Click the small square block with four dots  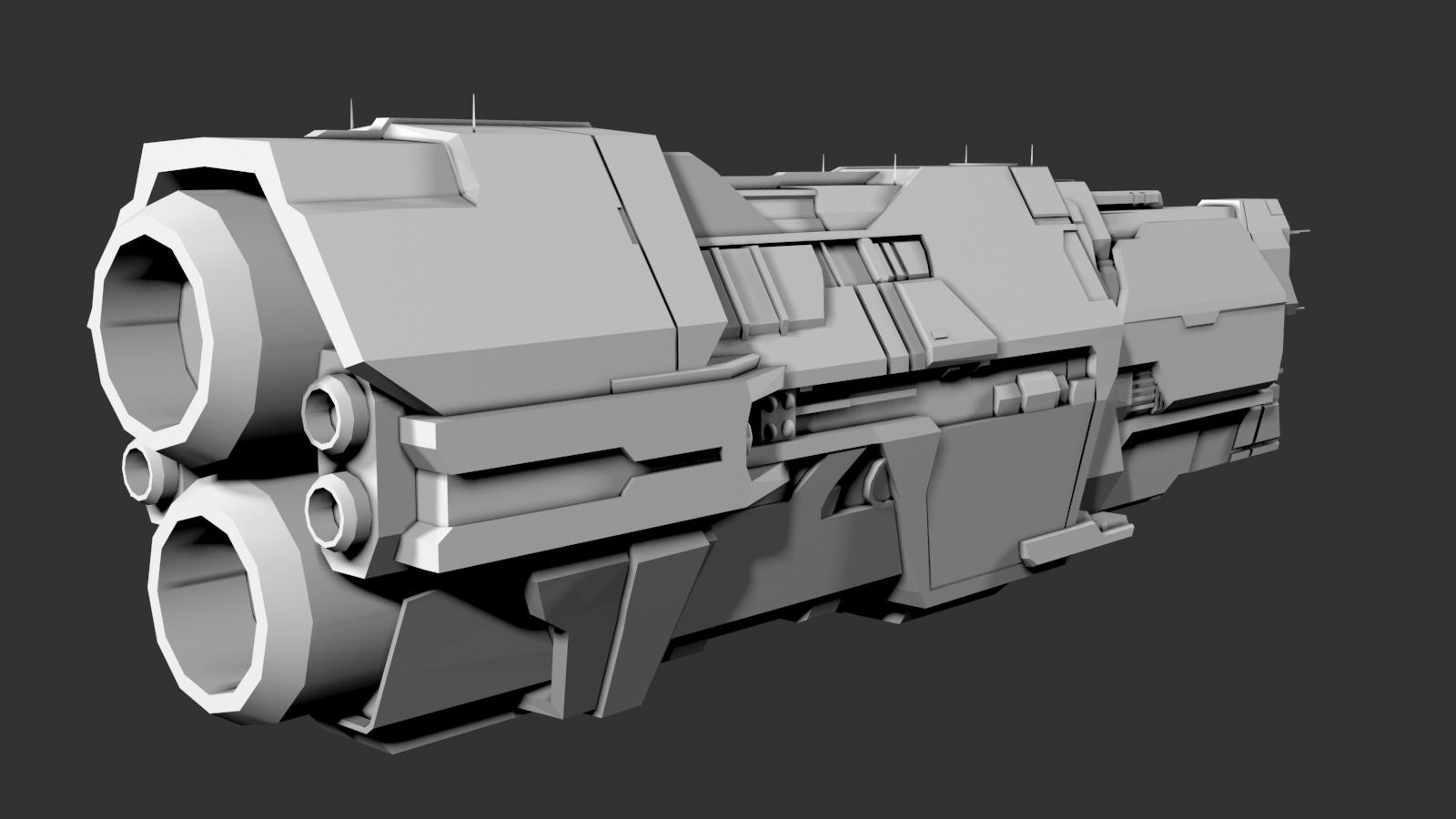(774, 420)
